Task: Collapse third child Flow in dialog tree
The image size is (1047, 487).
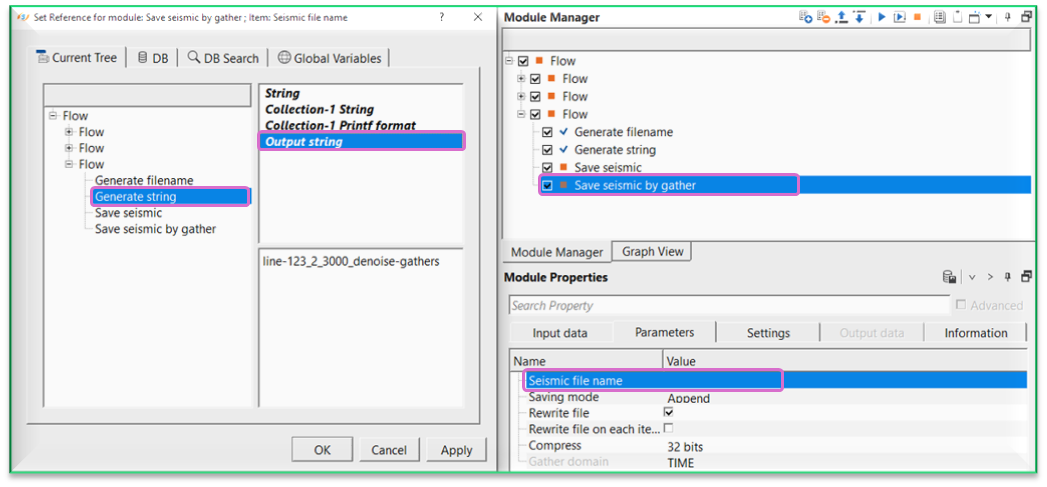Action: point(69,164)
